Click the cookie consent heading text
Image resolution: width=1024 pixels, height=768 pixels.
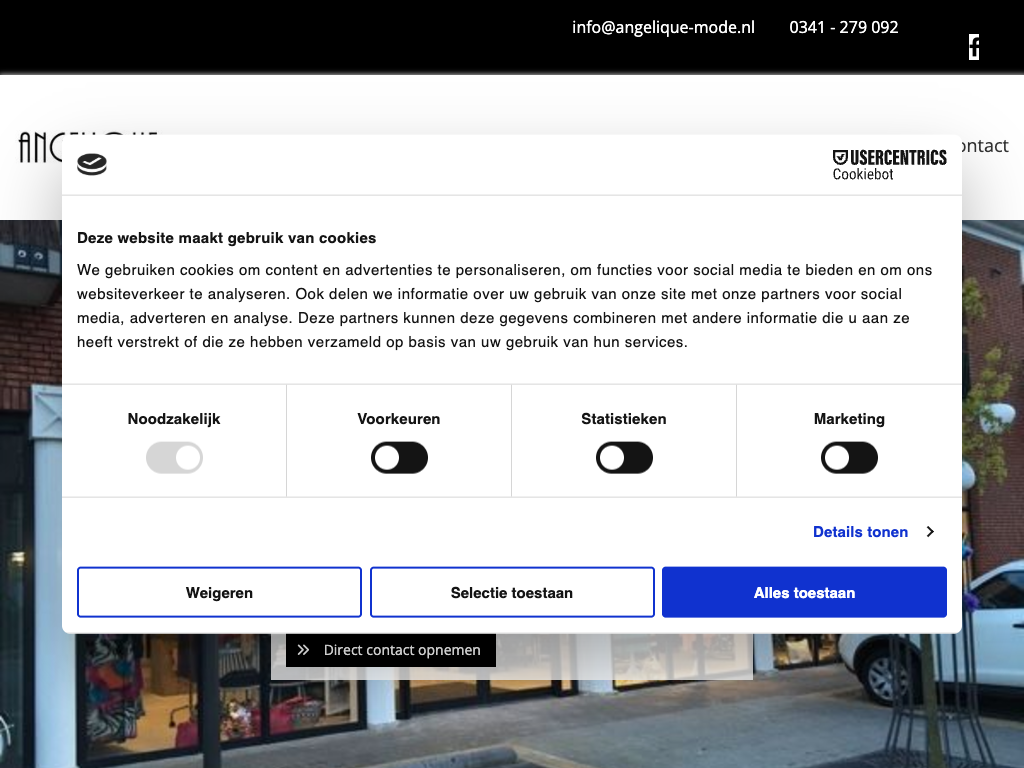click(227, 238)
